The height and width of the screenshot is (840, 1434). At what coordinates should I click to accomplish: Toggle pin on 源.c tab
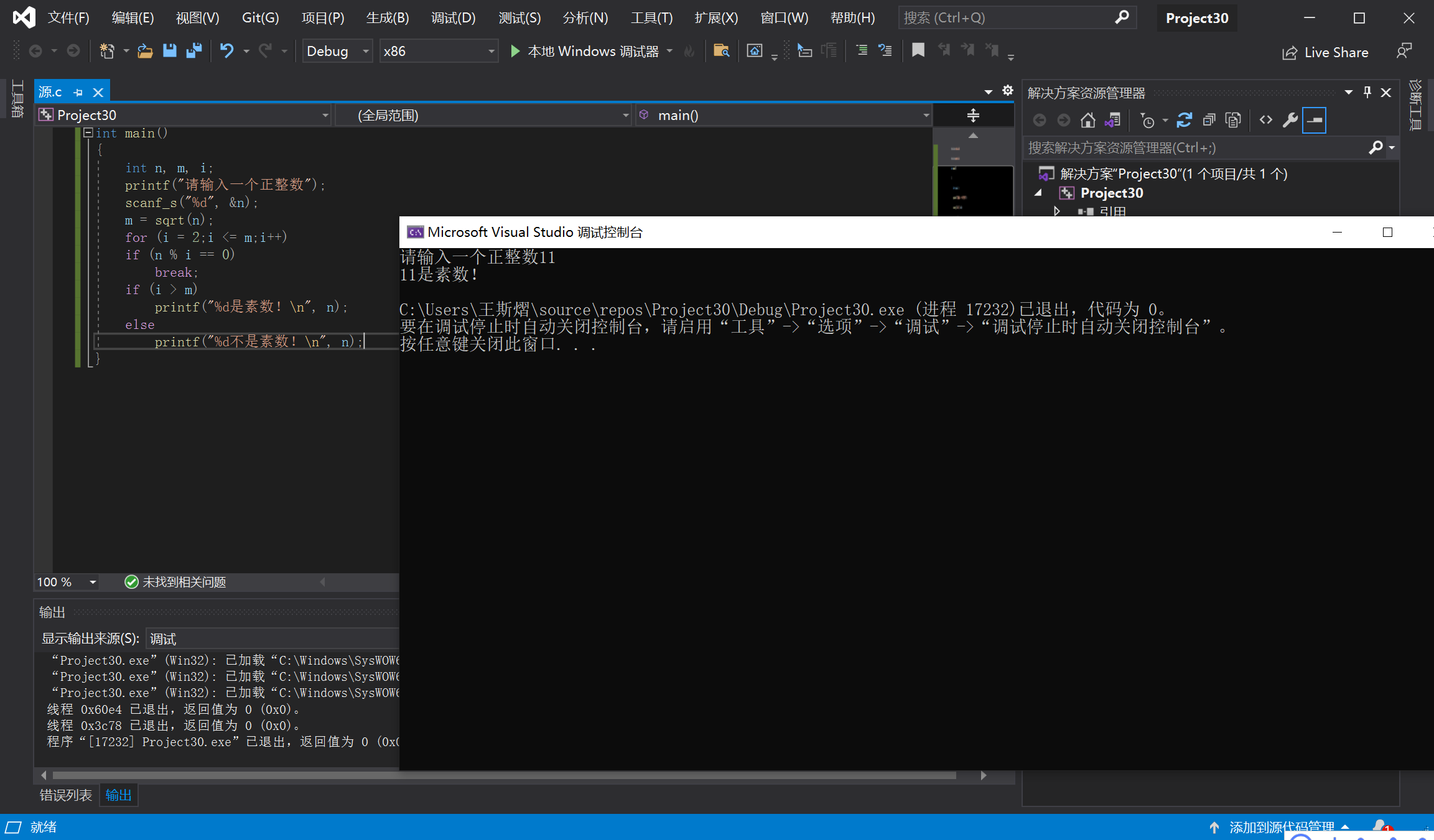(78, 93)
